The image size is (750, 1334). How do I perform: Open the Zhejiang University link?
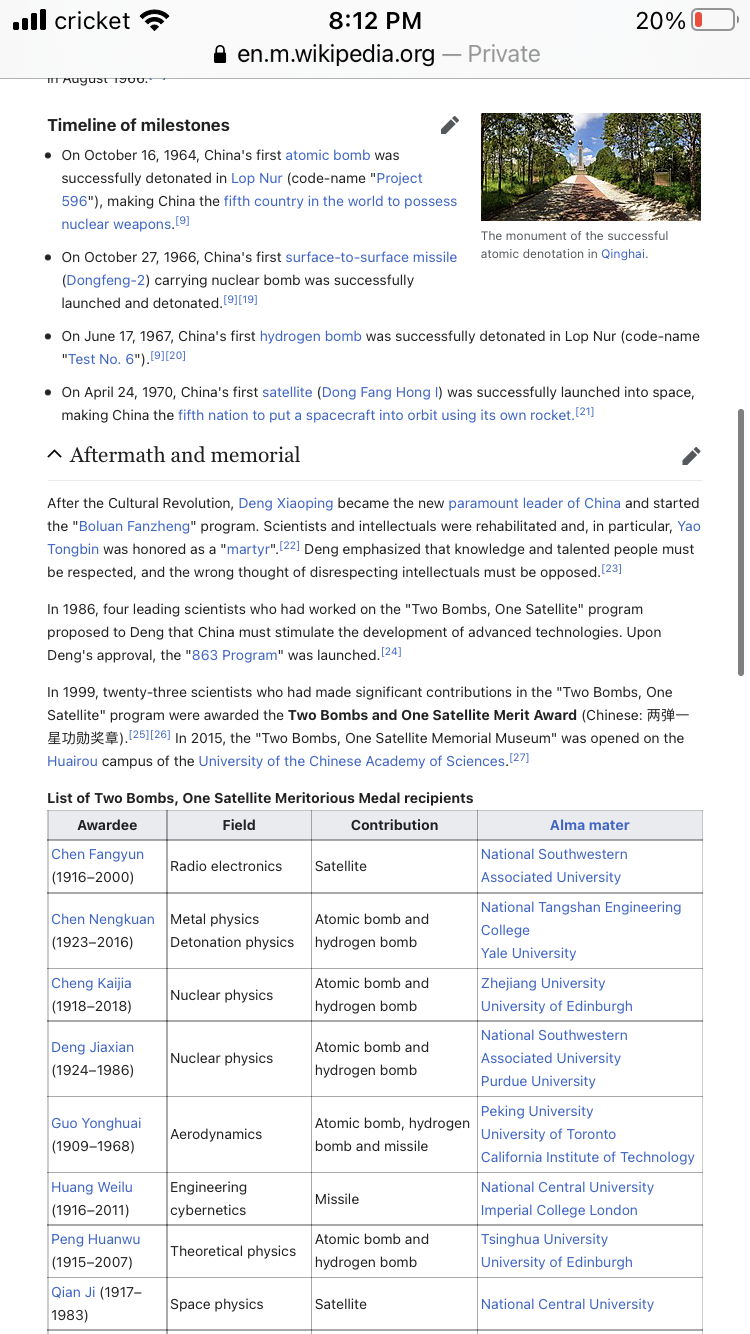543,983
